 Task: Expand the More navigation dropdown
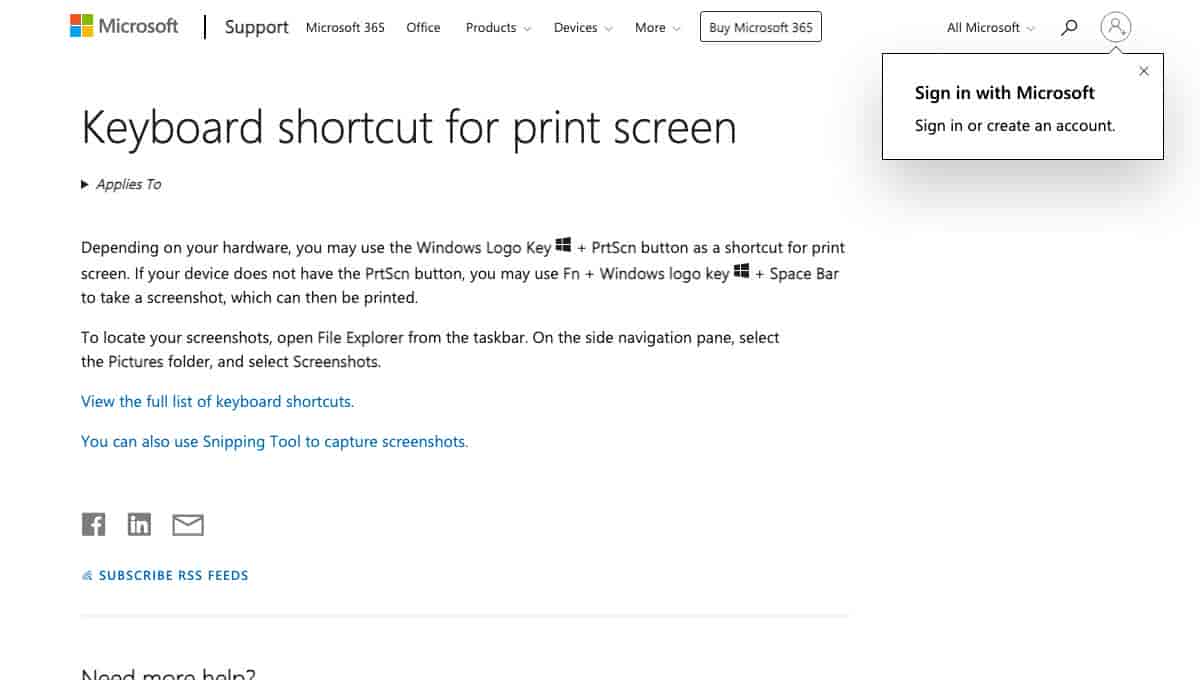(657, 28)
